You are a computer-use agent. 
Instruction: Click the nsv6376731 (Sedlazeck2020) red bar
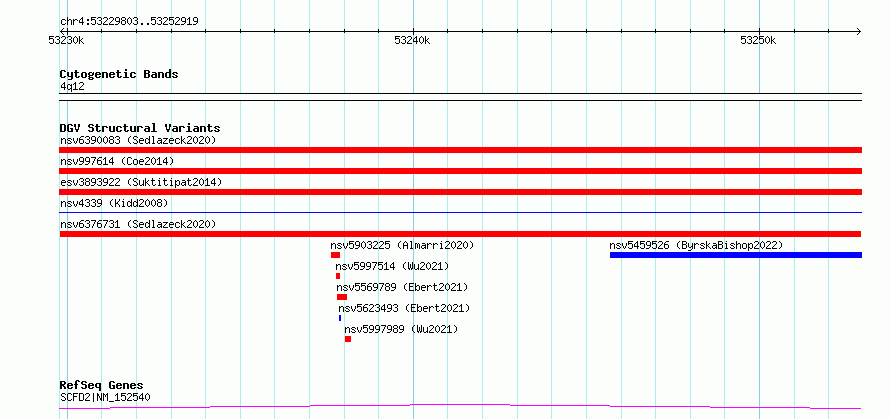(x=460, y=234)
